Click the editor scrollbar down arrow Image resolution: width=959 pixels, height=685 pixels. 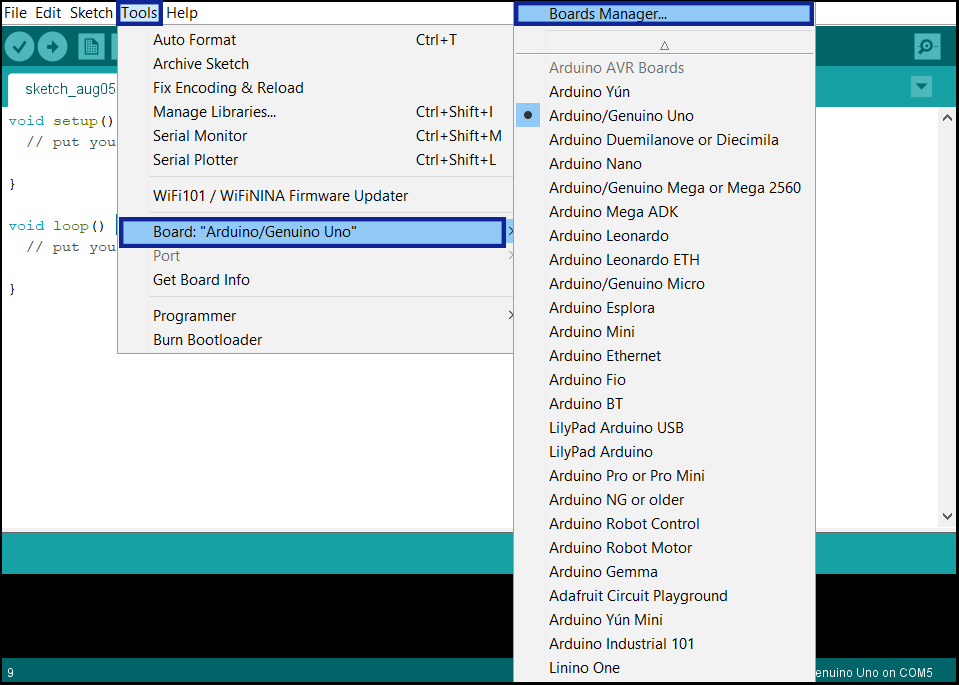pyautogui.click(x=948, y=516)
